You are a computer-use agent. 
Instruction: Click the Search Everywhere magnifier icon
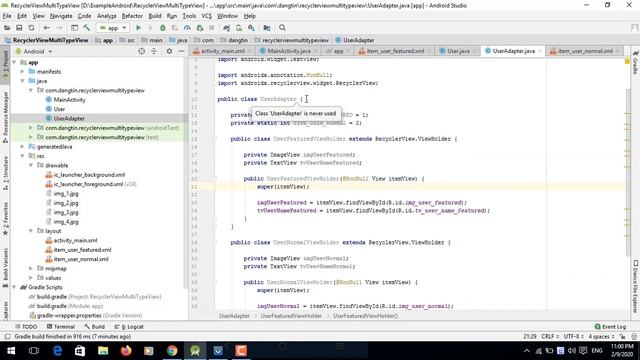click(282, 28)
